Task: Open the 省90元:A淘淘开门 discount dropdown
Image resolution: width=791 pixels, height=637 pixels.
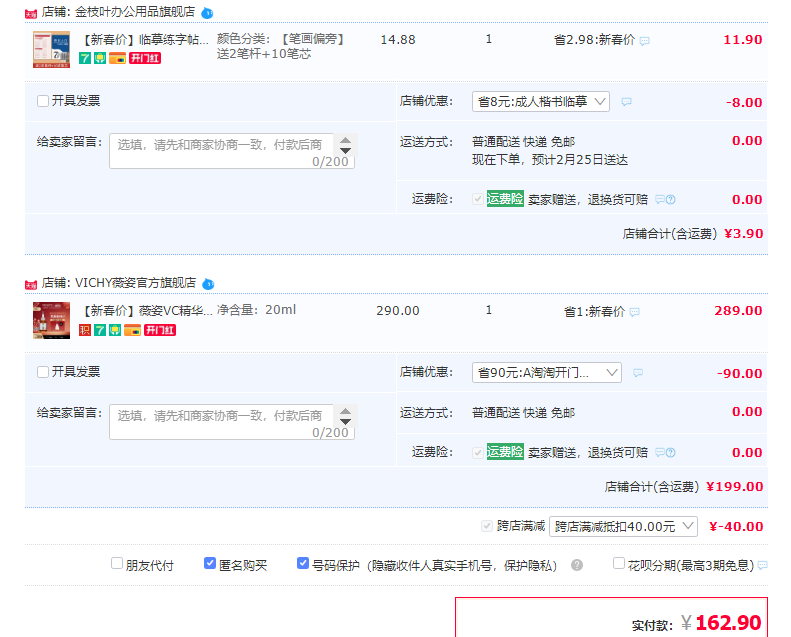Action: click(547, 373)
